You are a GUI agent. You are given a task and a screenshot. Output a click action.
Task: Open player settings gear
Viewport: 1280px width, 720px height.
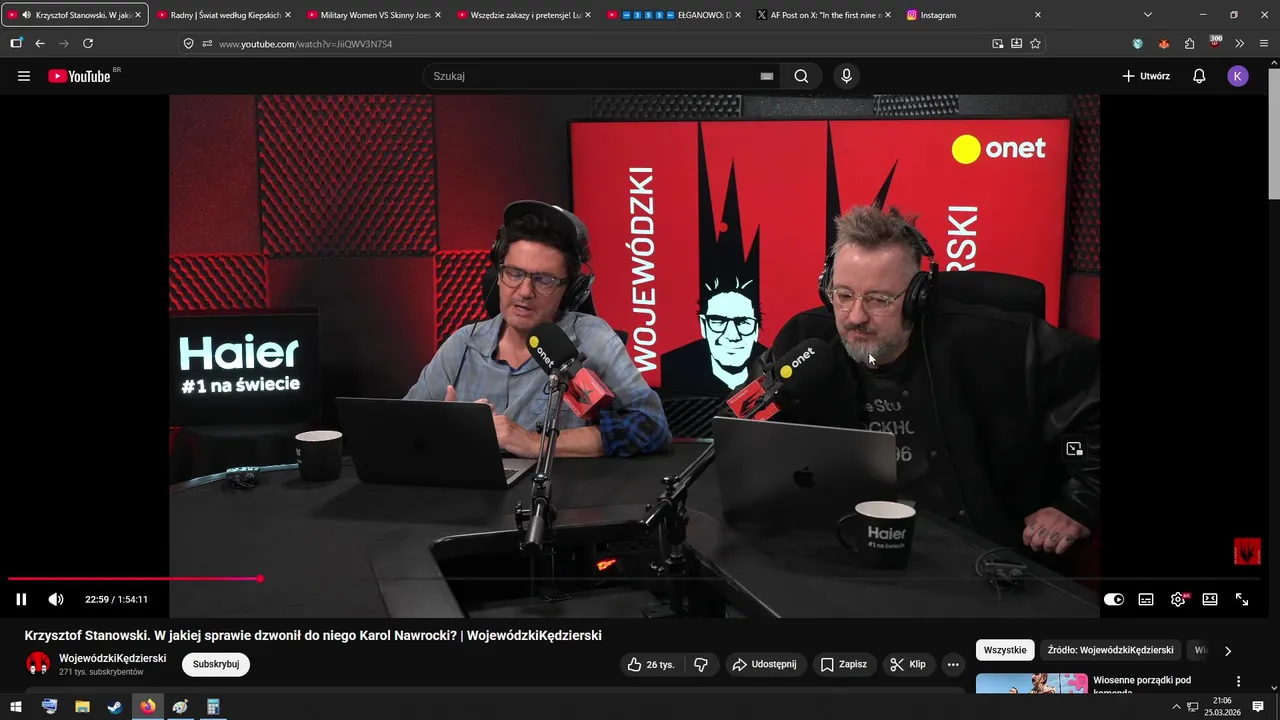coord(1178,599)
